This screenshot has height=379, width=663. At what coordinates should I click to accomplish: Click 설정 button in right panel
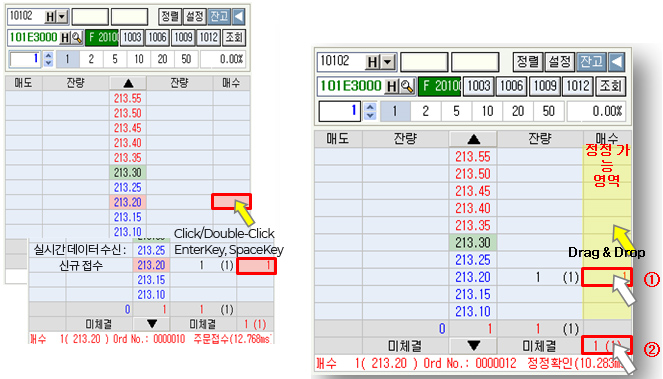[x=559, y=62]
